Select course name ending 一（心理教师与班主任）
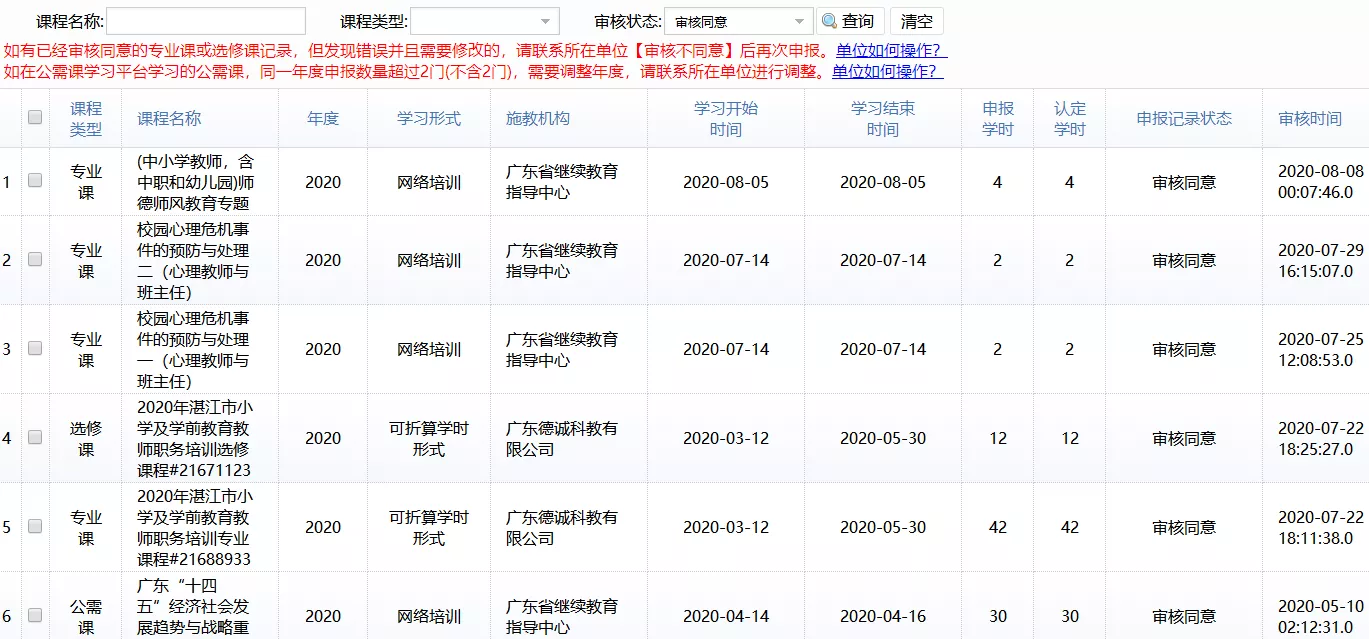The image size is (1369, 639). click(x=193, y=349)
